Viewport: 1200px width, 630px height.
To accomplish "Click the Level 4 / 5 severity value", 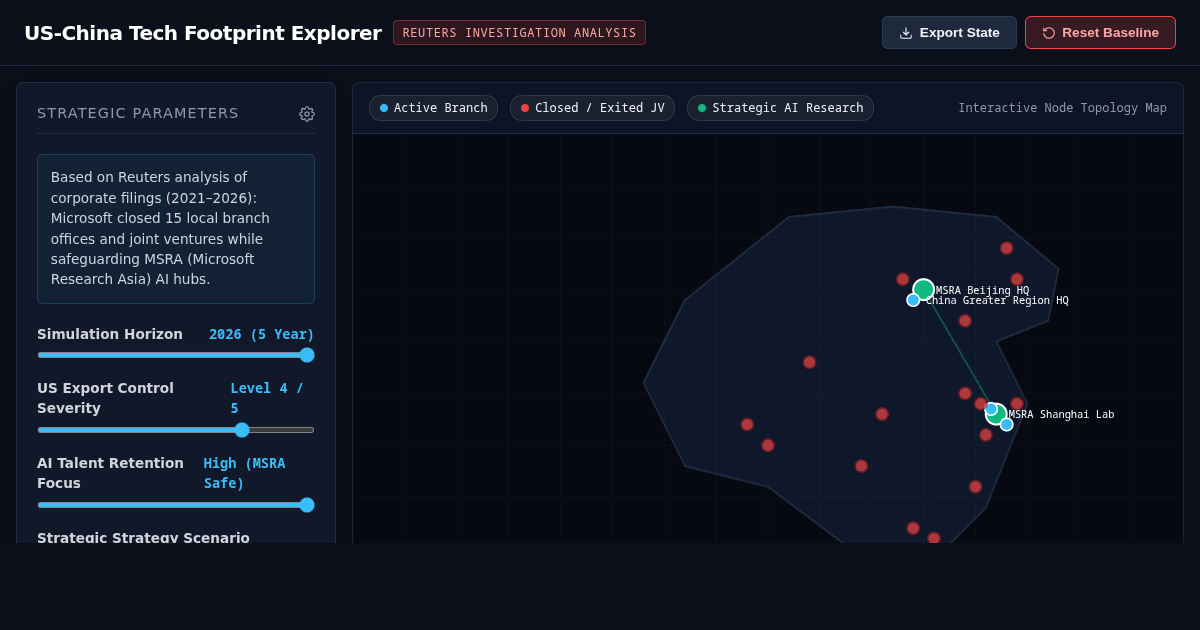I will 267,398.
